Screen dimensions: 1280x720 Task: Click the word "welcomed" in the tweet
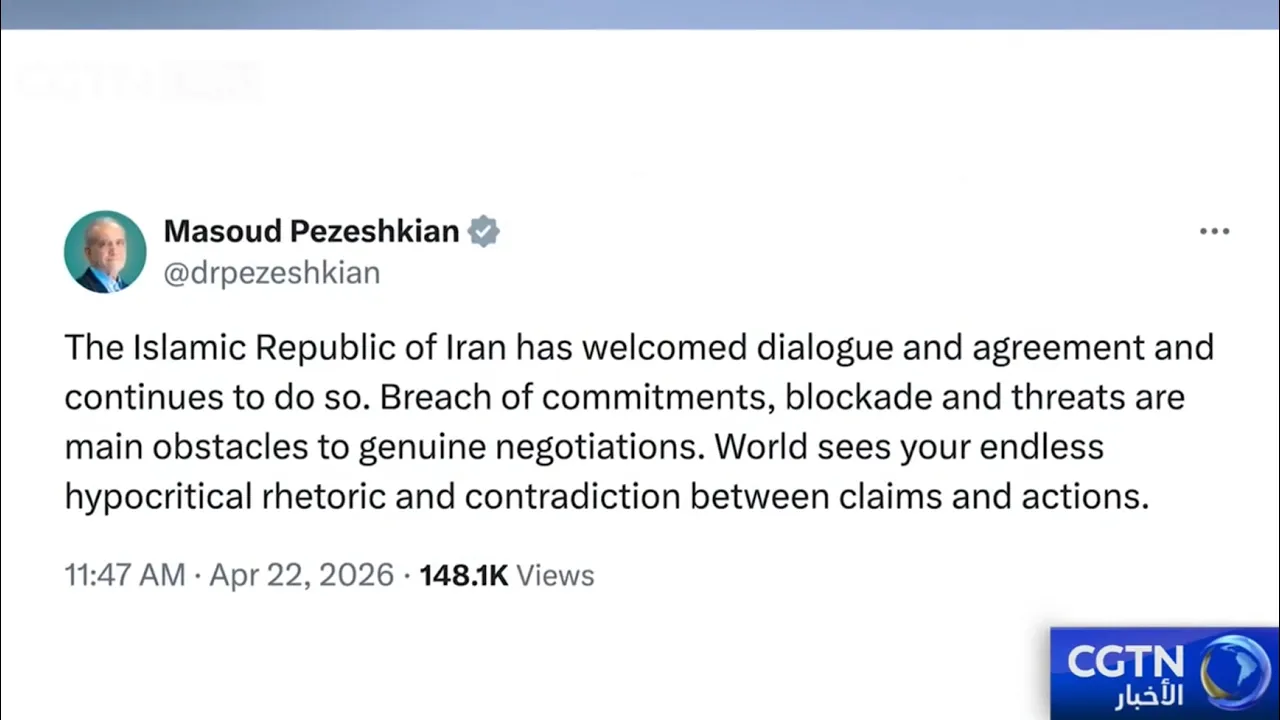[x=664, y=347]
